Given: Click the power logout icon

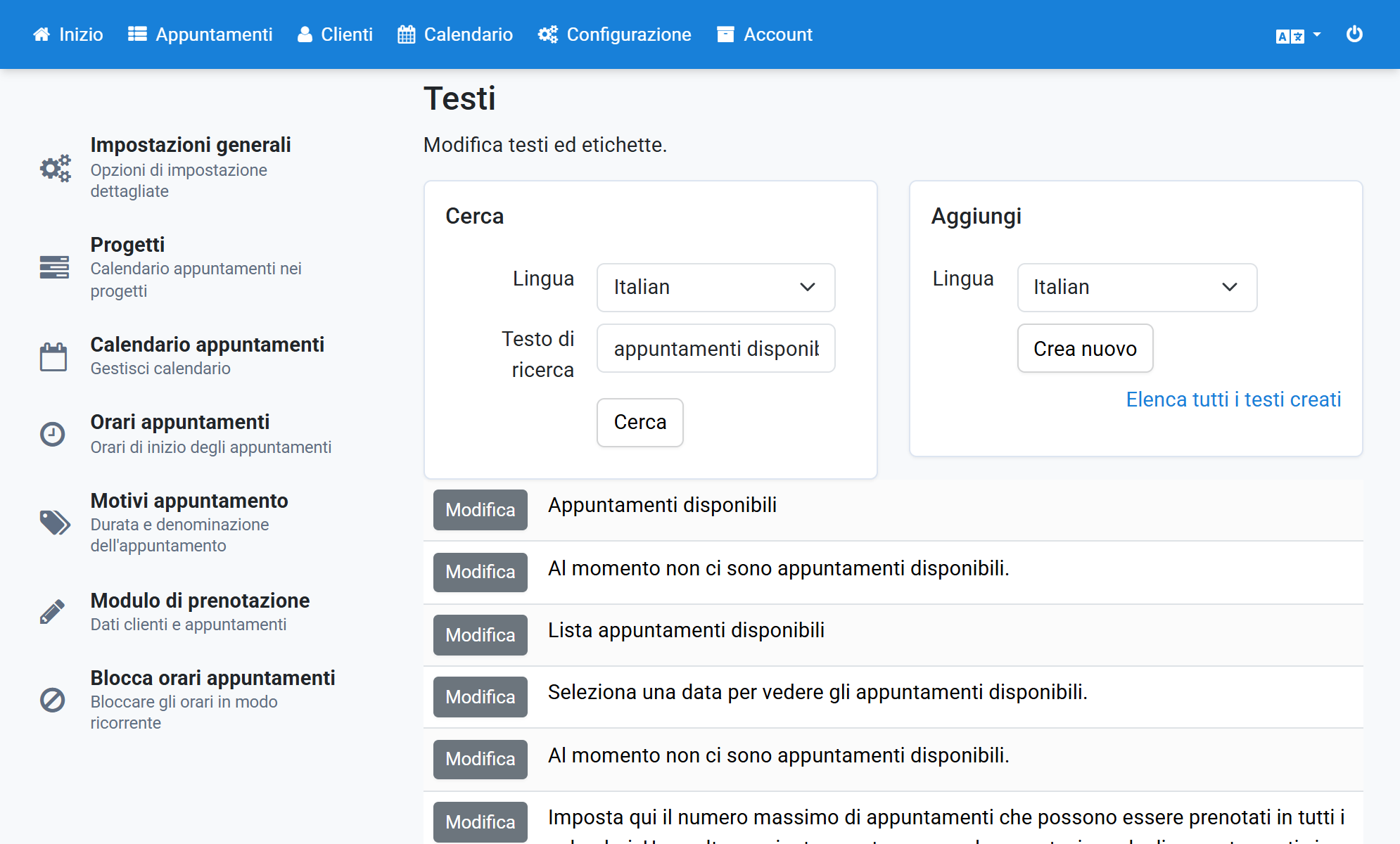Looking at the screenshot, I should [1354, 34].
